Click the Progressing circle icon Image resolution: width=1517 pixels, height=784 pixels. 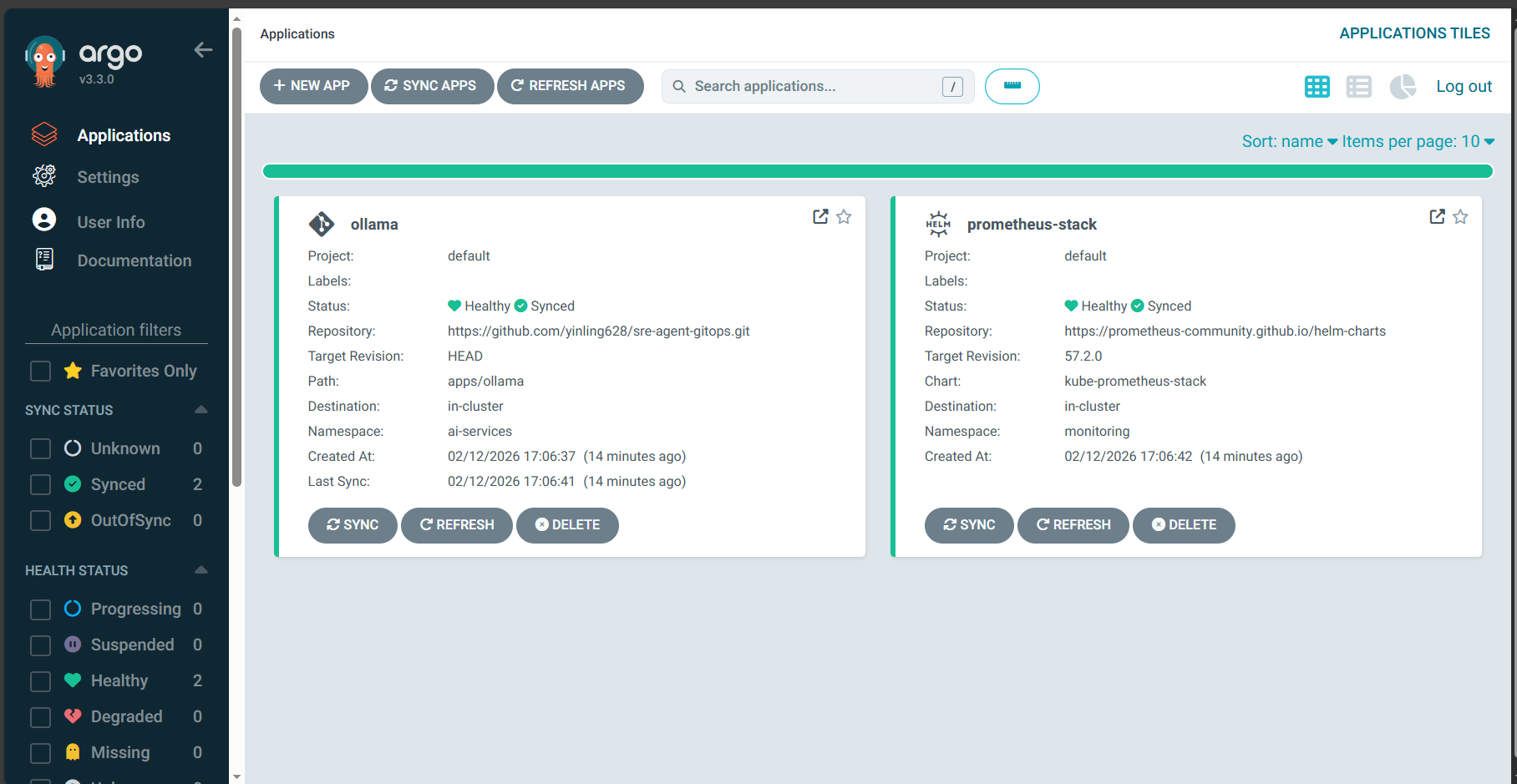73,609
